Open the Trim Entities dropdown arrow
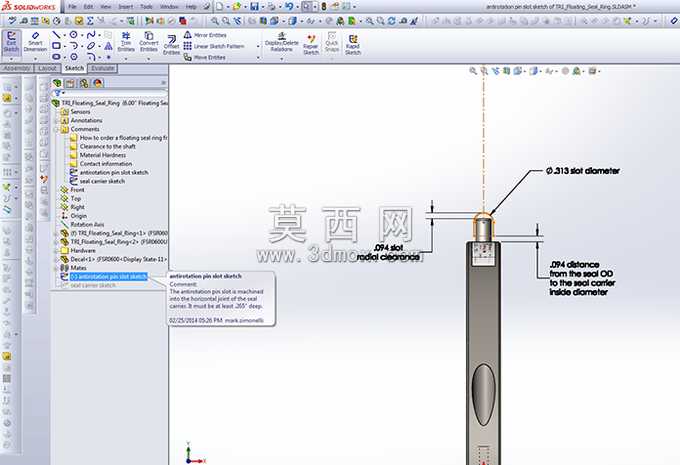680x465 pixels. tap(126, 59)
